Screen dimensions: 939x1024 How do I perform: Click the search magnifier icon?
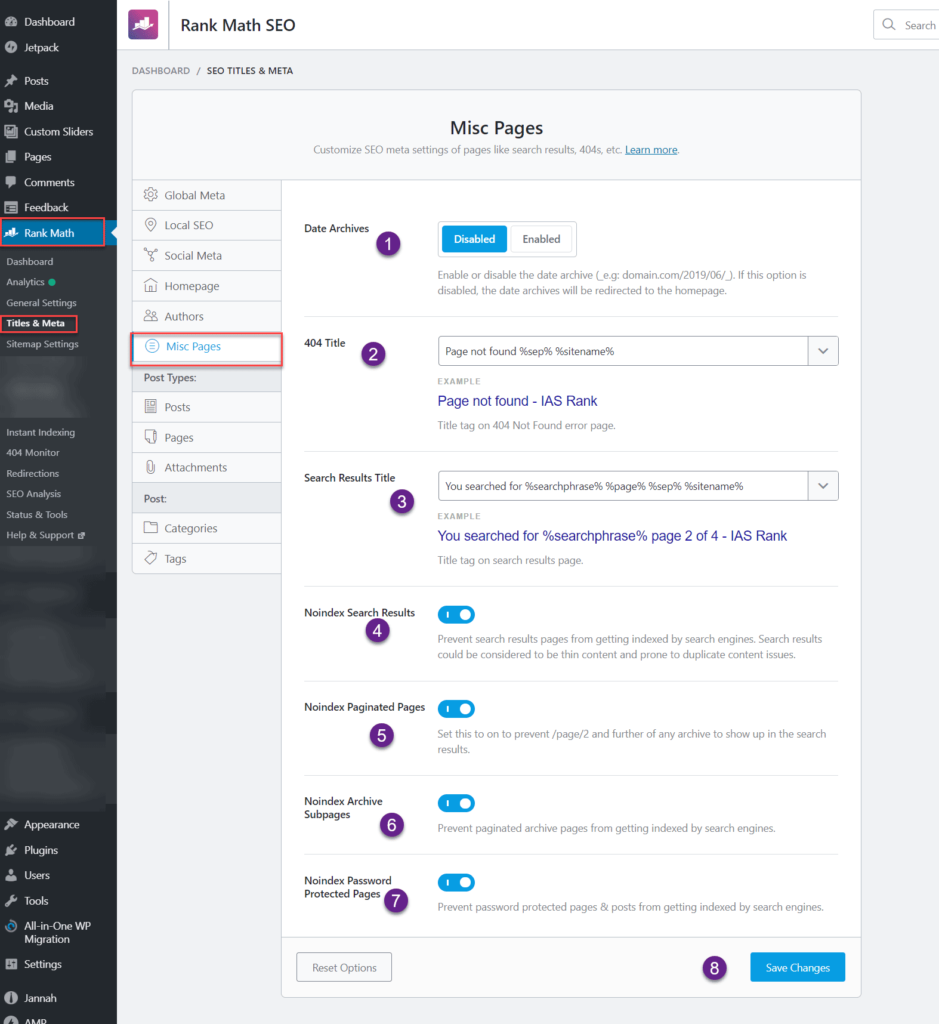(x=888, y=25)
